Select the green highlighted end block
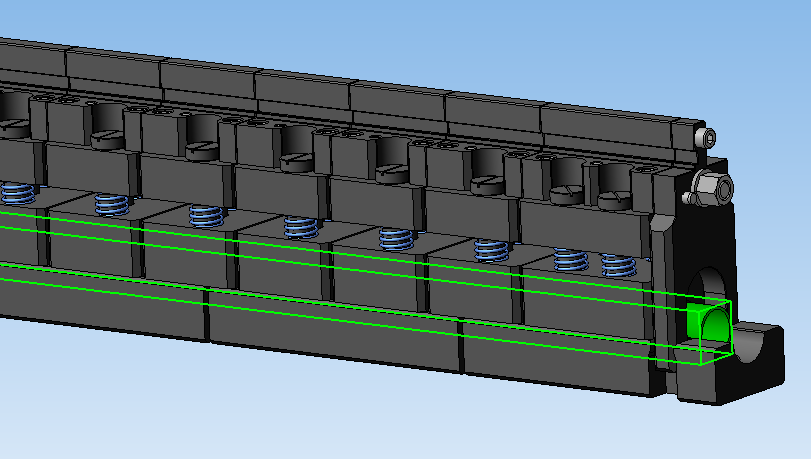This screenshot has width=811, height=459. coord(708,322)
